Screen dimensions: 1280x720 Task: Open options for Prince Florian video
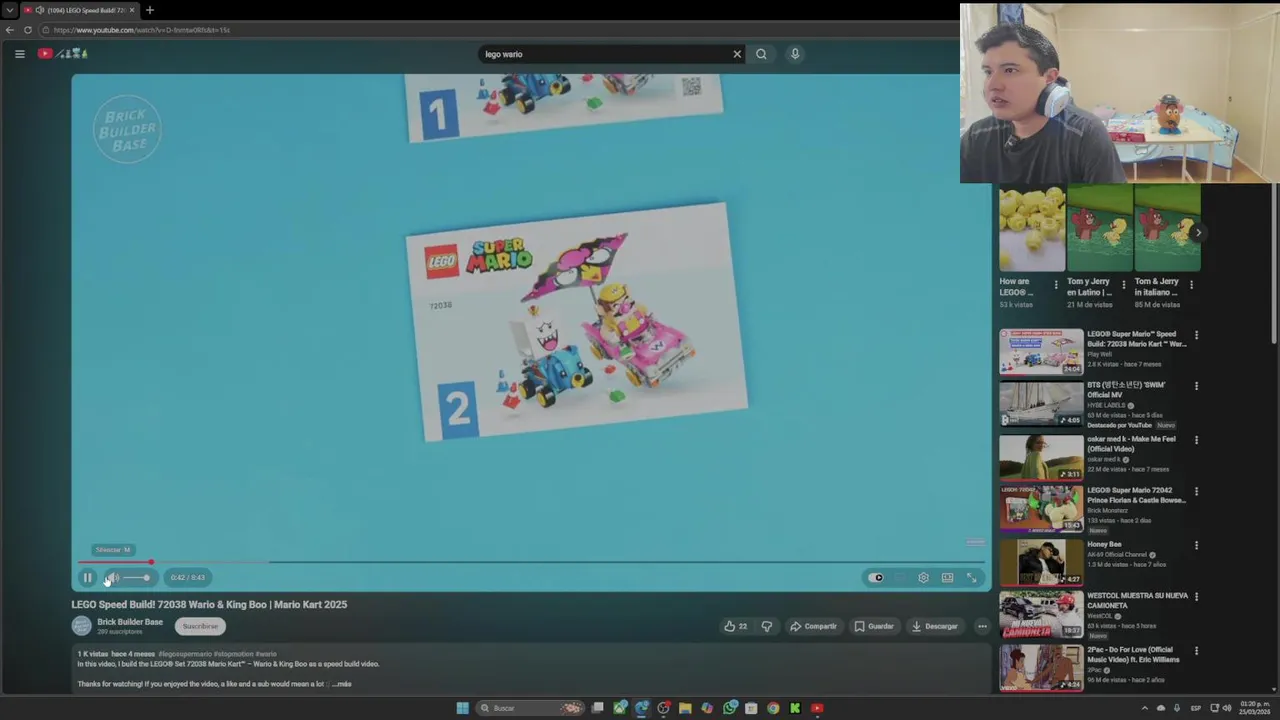tap(1196, 492)
